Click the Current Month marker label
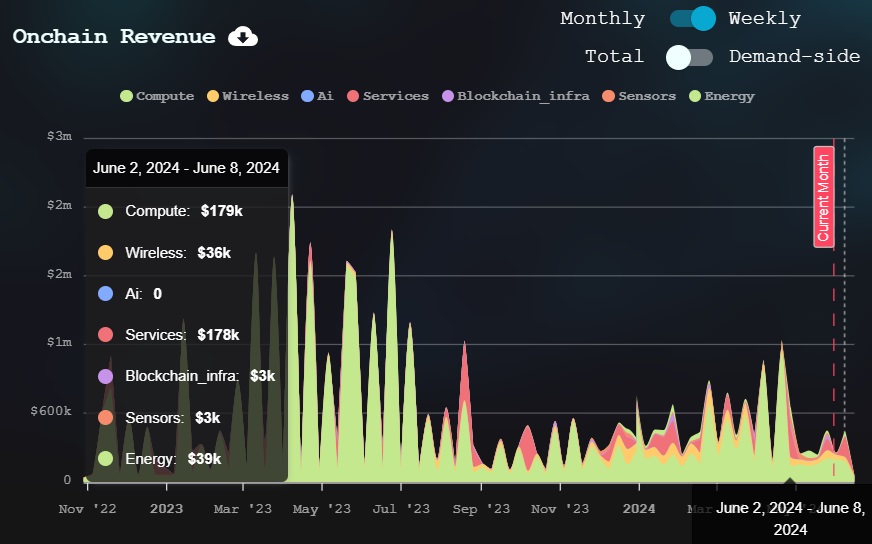The height and width of the screenshot is (544, 872). click(x=823, y=196)
